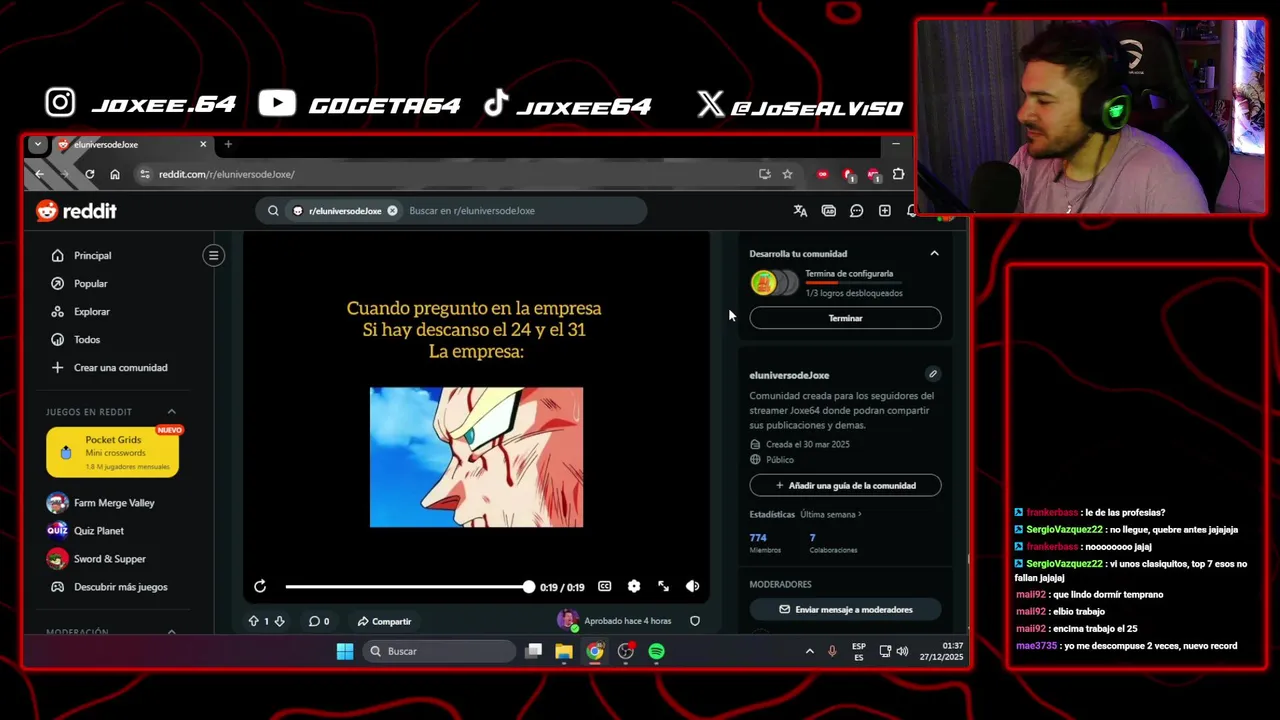Click the Reddit logo

point(77,211)
